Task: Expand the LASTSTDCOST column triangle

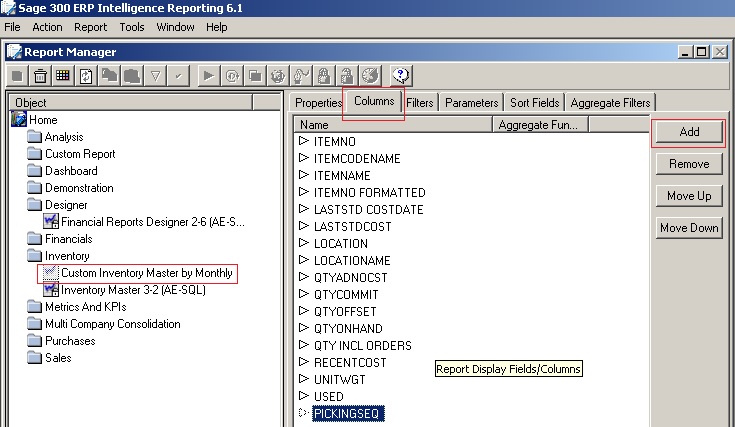Action: pos(304,226)
